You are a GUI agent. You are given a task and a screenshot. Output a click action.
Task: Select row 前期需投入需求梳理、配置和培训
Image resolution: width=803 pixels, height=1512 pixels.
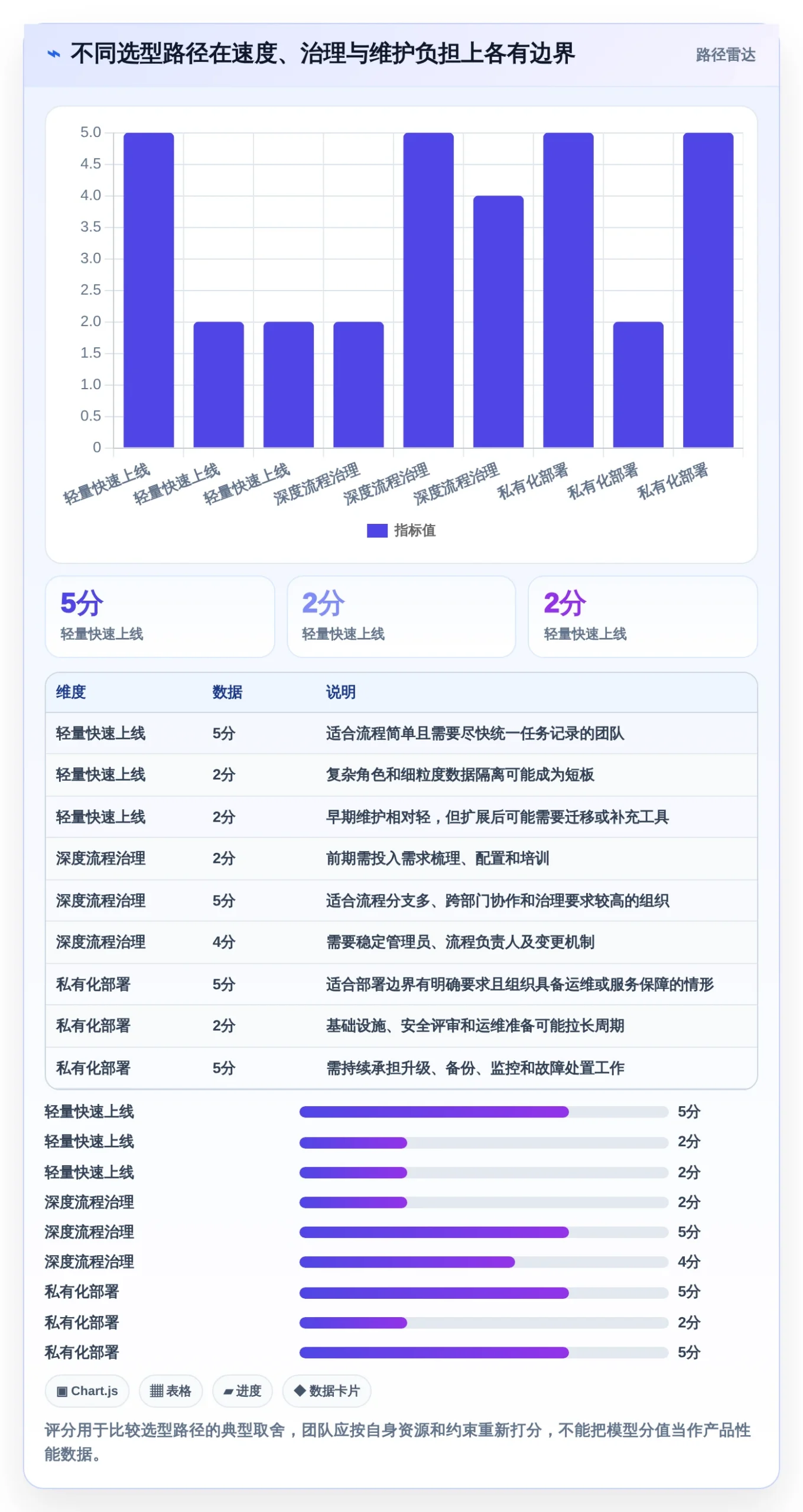pyautogui.click(x=401, y=859)
